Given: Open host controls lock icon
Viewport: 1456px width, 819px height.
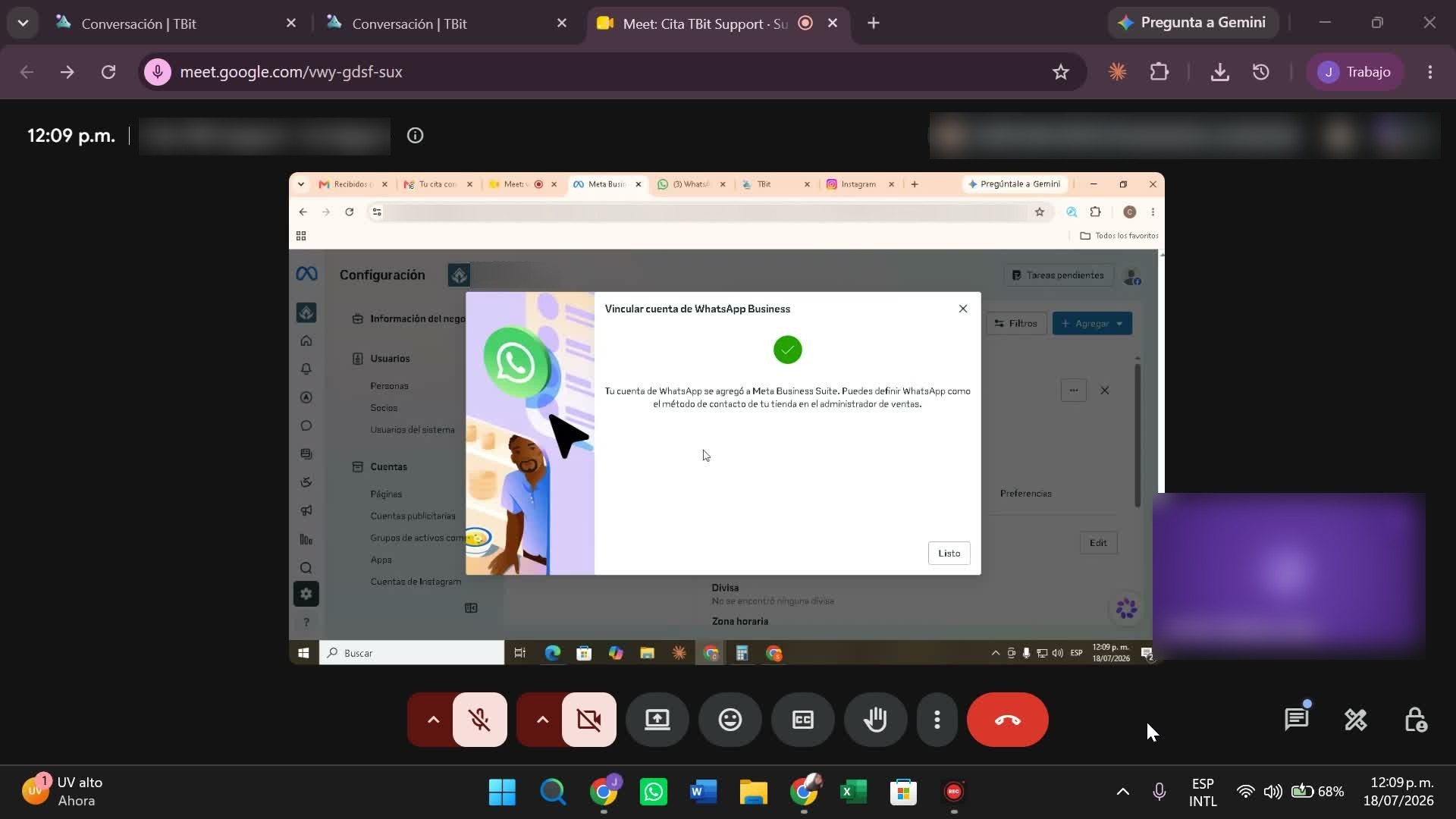Looking at the screenshot, I should pyautogui.click(x=1415, y=720).
